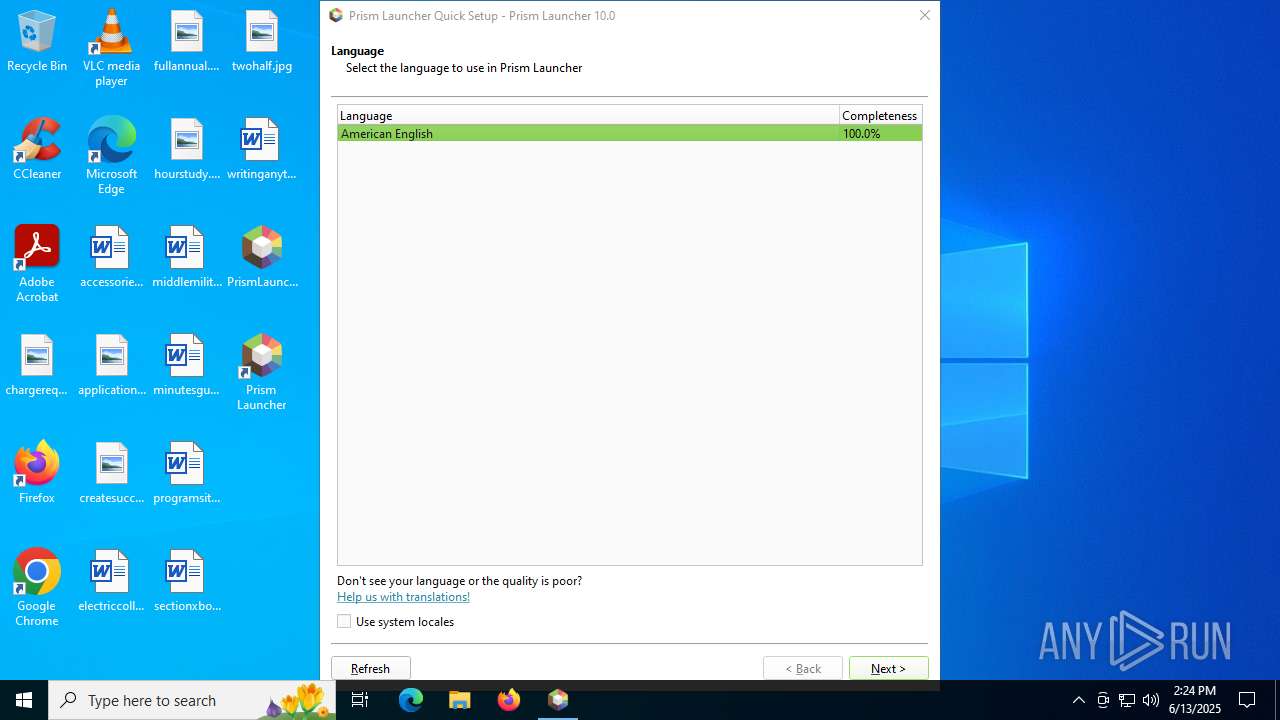Click the Next button
Viewport: 1280px width, 720px height.
click(x=888, y=668)
